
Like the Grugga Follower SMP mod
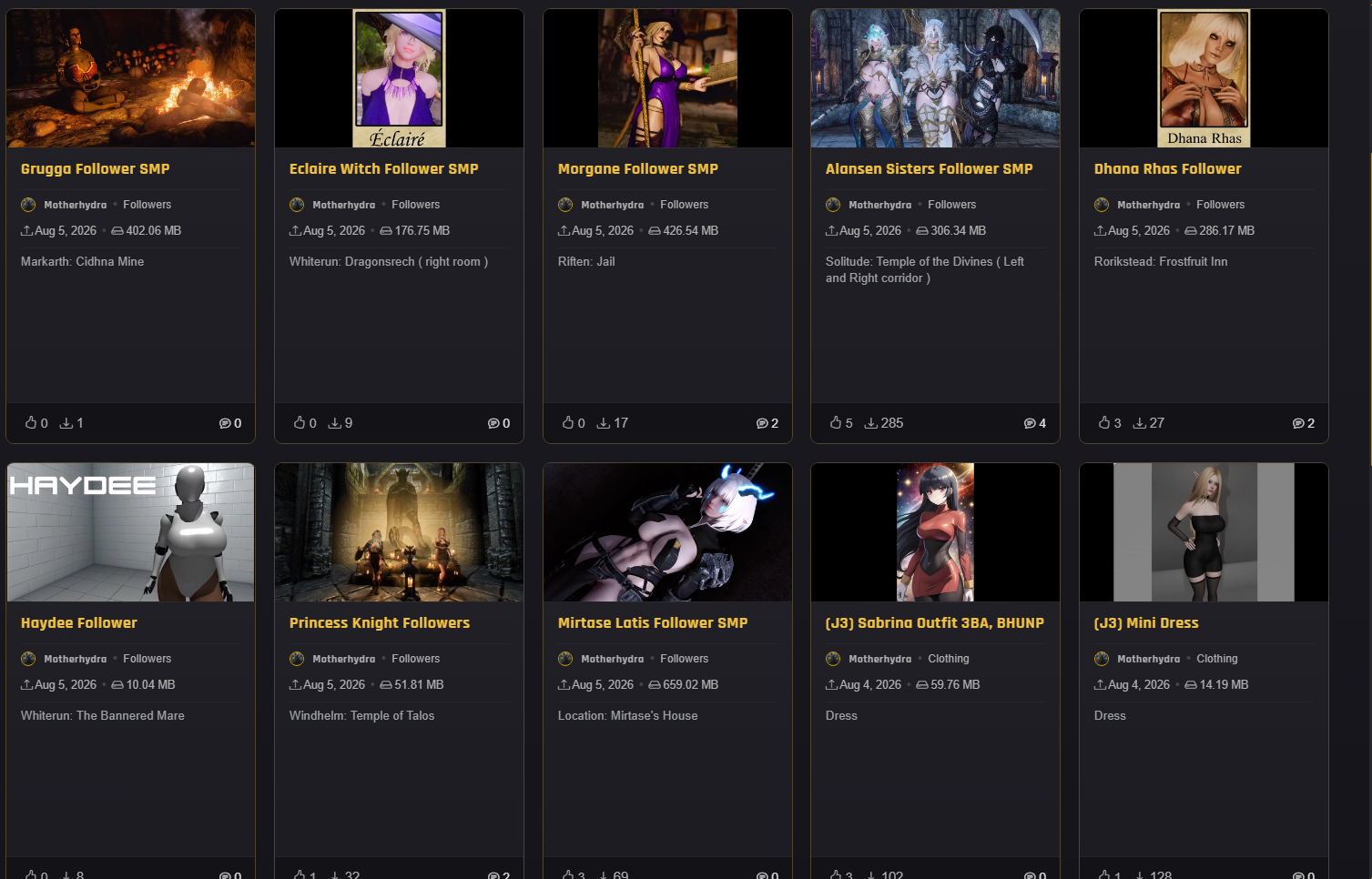tap(31, 423)
